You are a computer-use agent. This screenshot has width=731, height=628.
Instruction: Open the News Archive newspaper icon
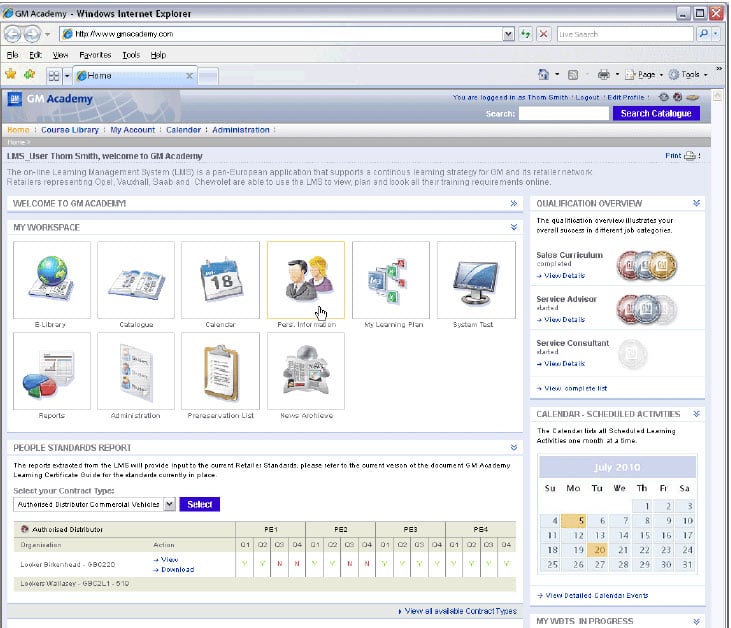coord(306,371)
